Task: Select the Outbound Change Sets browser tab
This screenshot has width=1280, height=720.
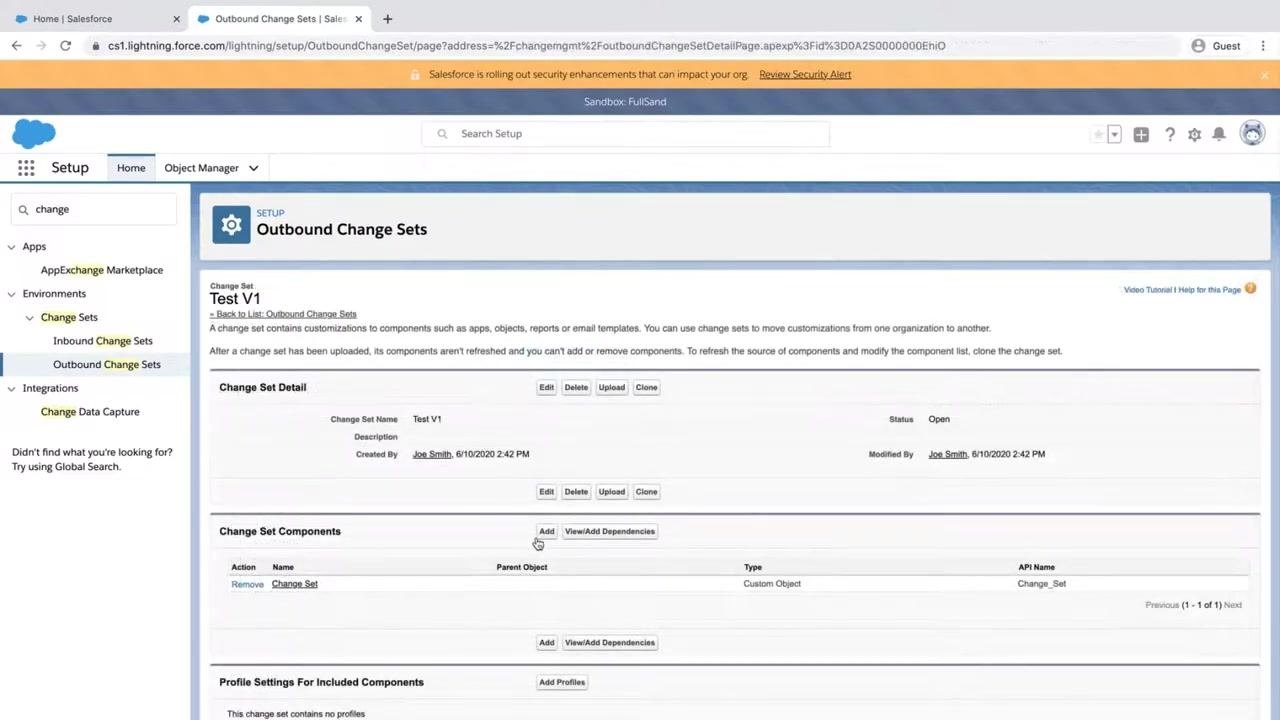Action: pyautogui.click(x=279, y=19)
